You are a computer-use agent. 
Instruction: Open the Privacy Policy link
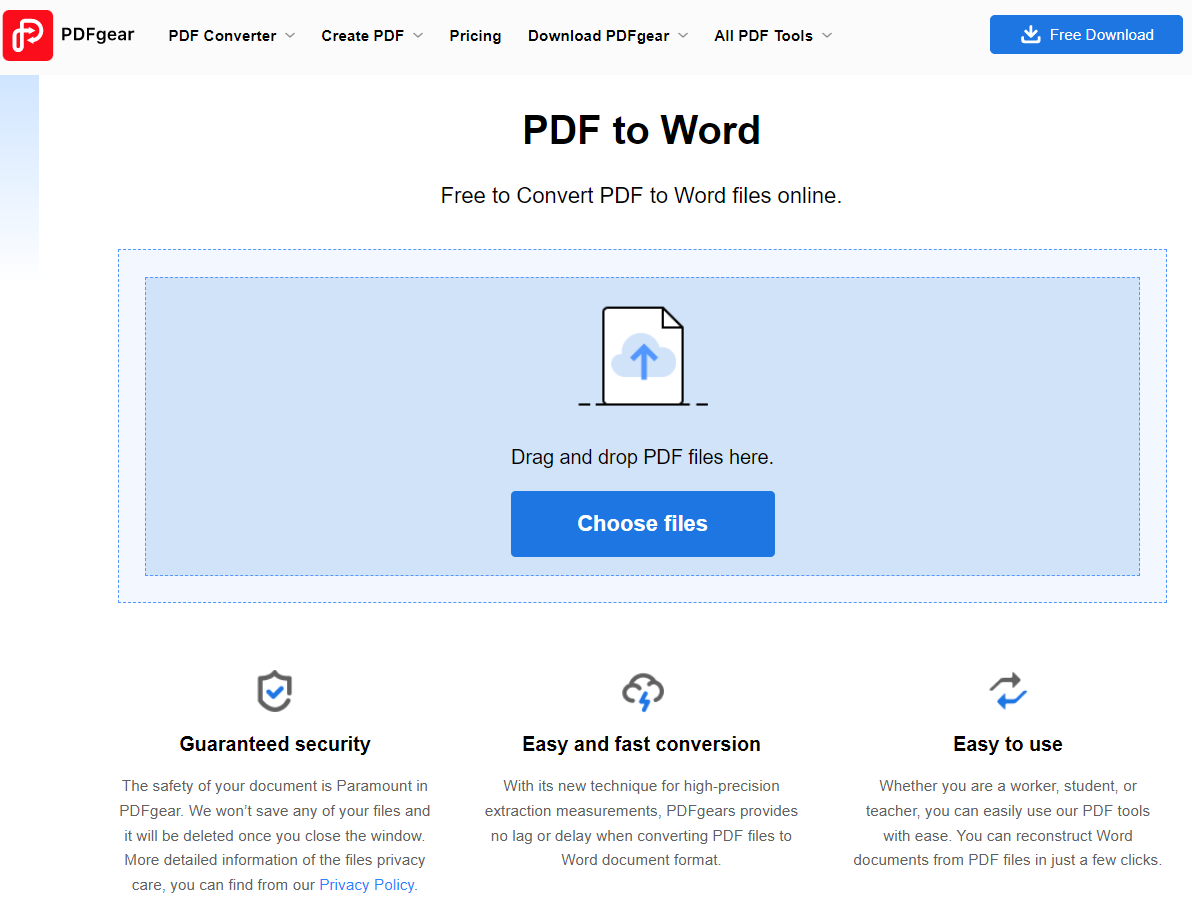pos(366,885)
